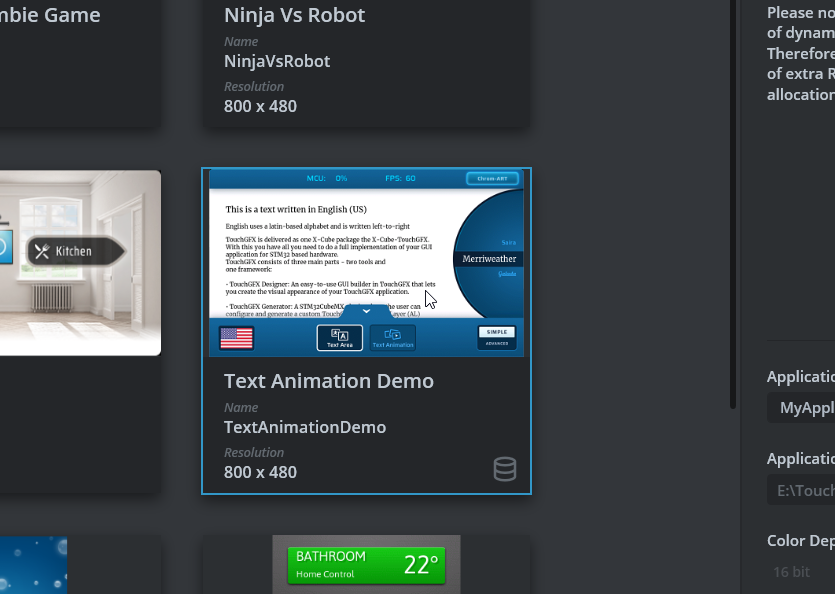Enable the Text Area mode button
This screenshot has width=835, height=594.
click(340, 338)
